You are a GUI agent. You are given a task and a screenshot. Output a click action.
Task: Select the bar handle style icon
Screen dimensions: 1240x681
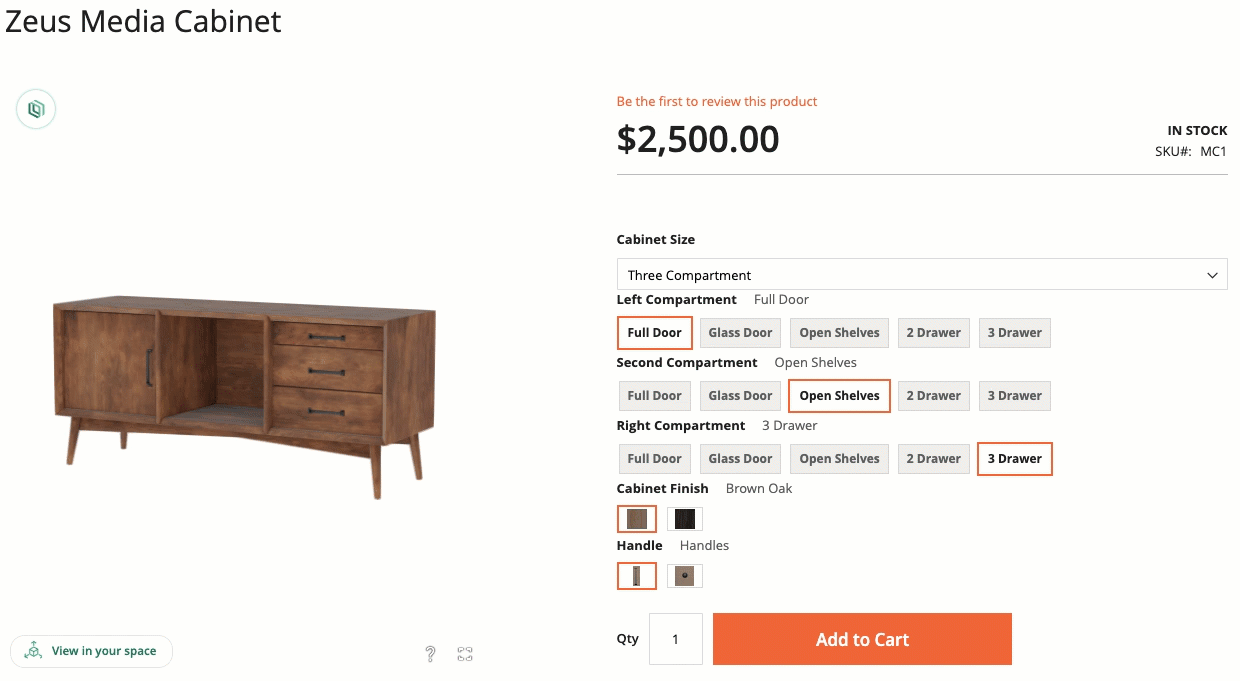coord(636,576)
